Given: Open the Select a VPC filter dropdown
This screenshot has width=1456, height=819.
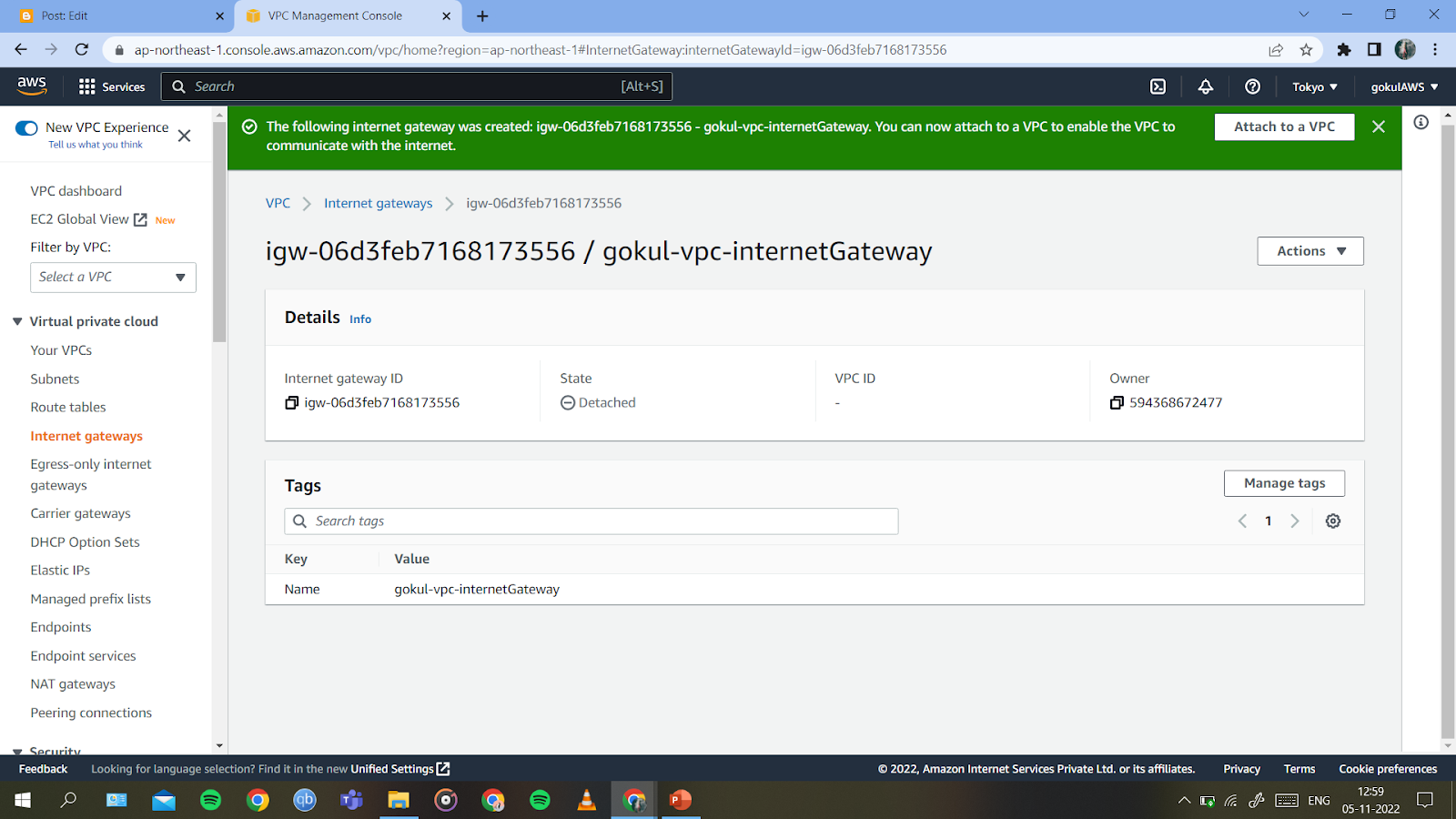Looking at the screenshot, I should [113, 277].
